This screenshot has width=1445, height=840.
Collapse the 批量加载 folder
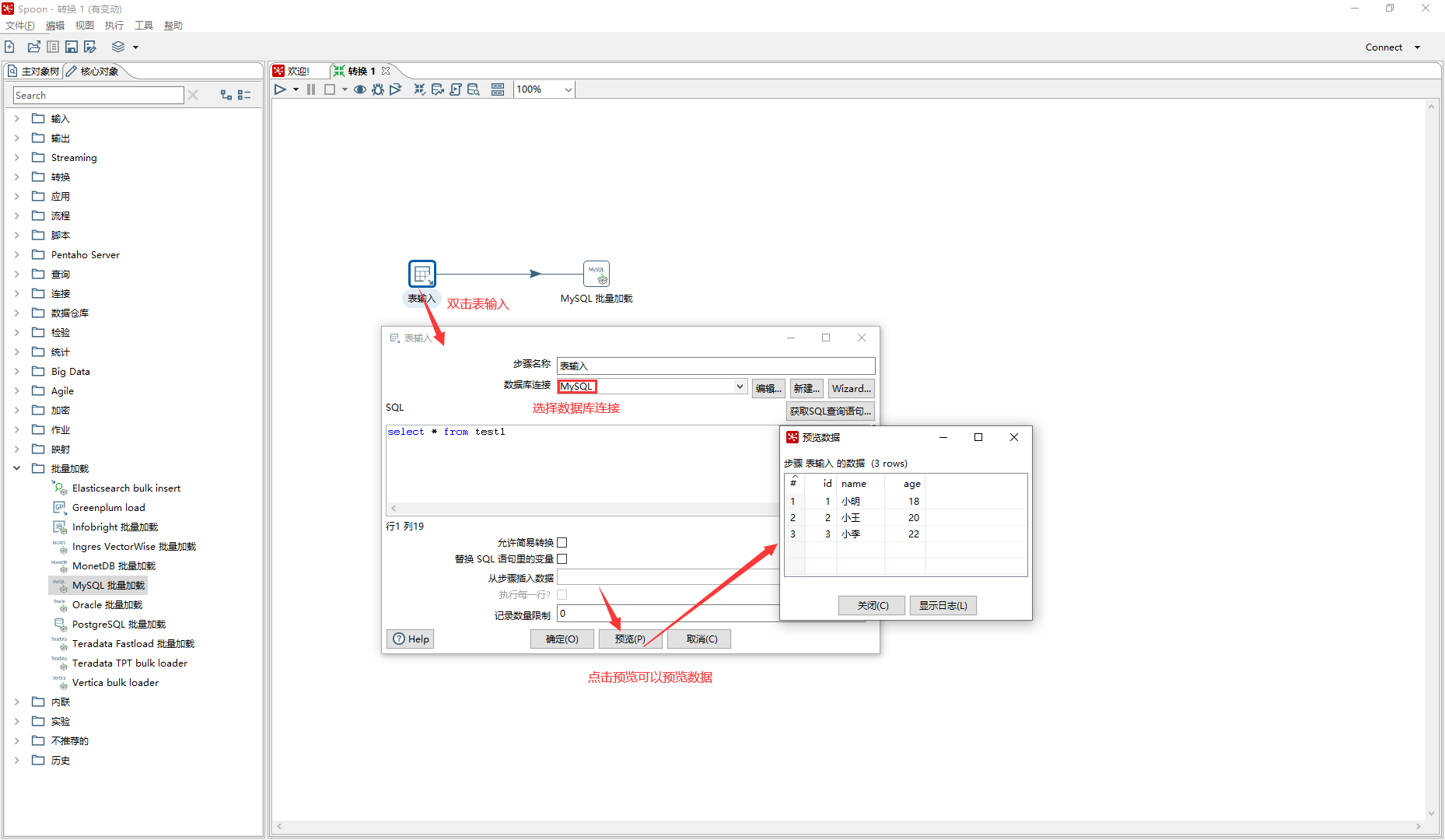[16, 469]
